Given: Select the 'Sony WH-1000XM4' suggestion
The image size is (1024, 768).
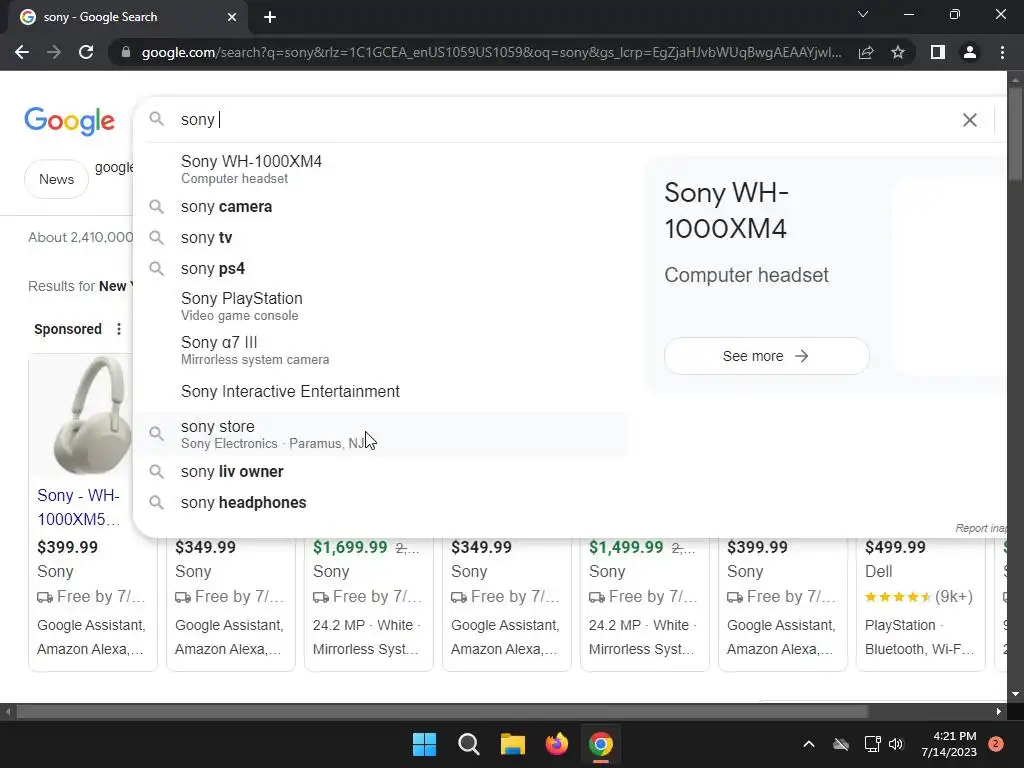Looking at the screenshot, I should [x=382, y=169].
